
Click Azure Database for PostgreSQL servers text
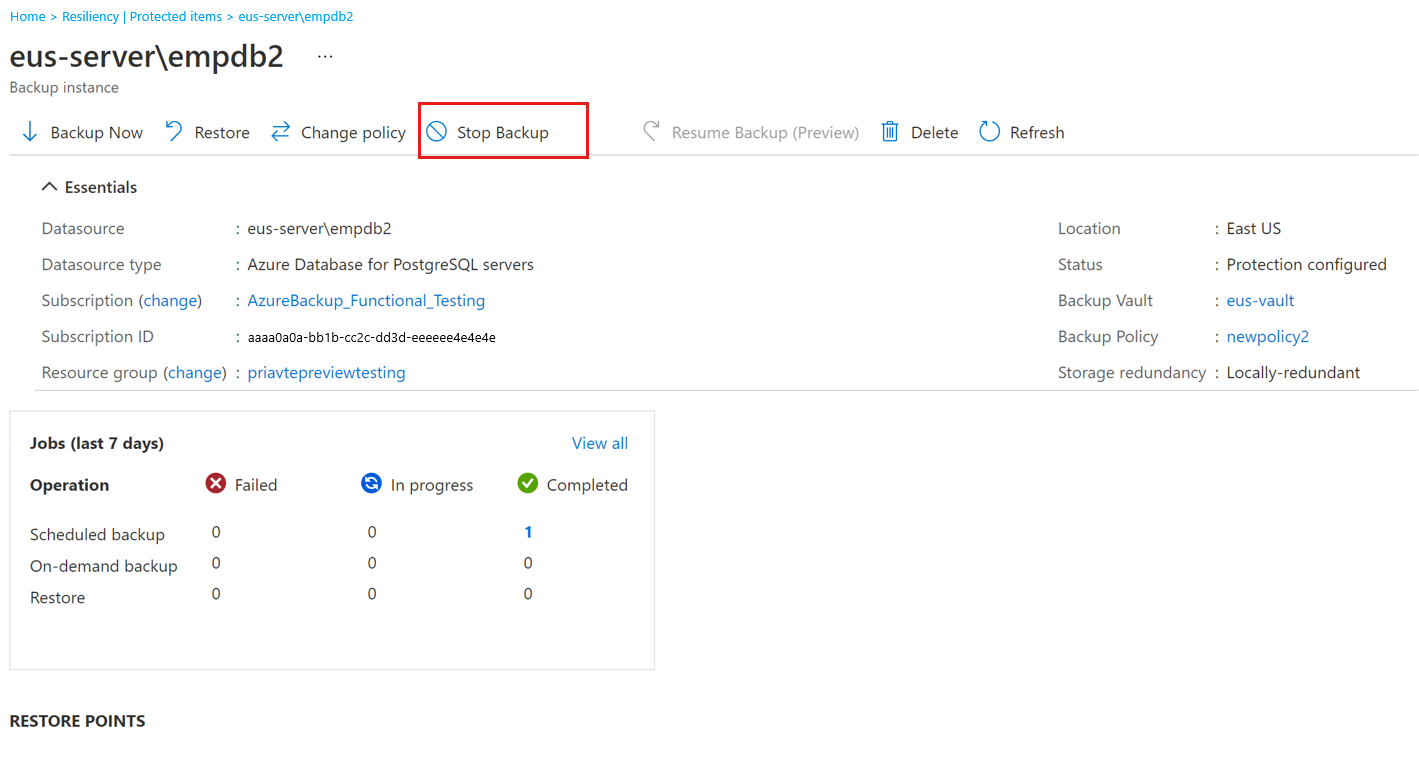pyautogui.click(x=391, y=265)
